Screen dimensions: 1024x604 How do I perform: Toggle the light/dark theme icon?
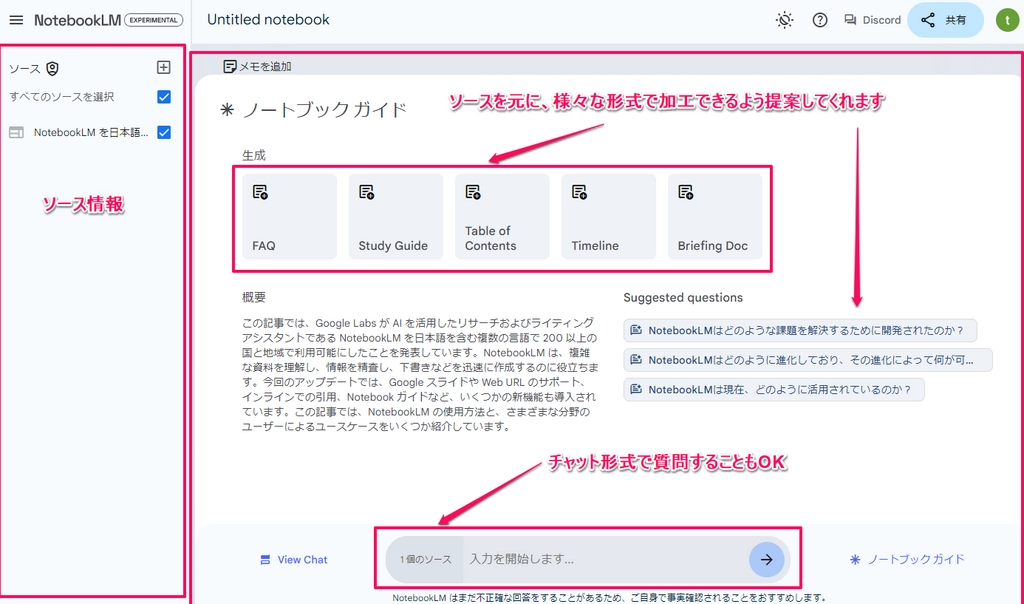pos(784,20)
